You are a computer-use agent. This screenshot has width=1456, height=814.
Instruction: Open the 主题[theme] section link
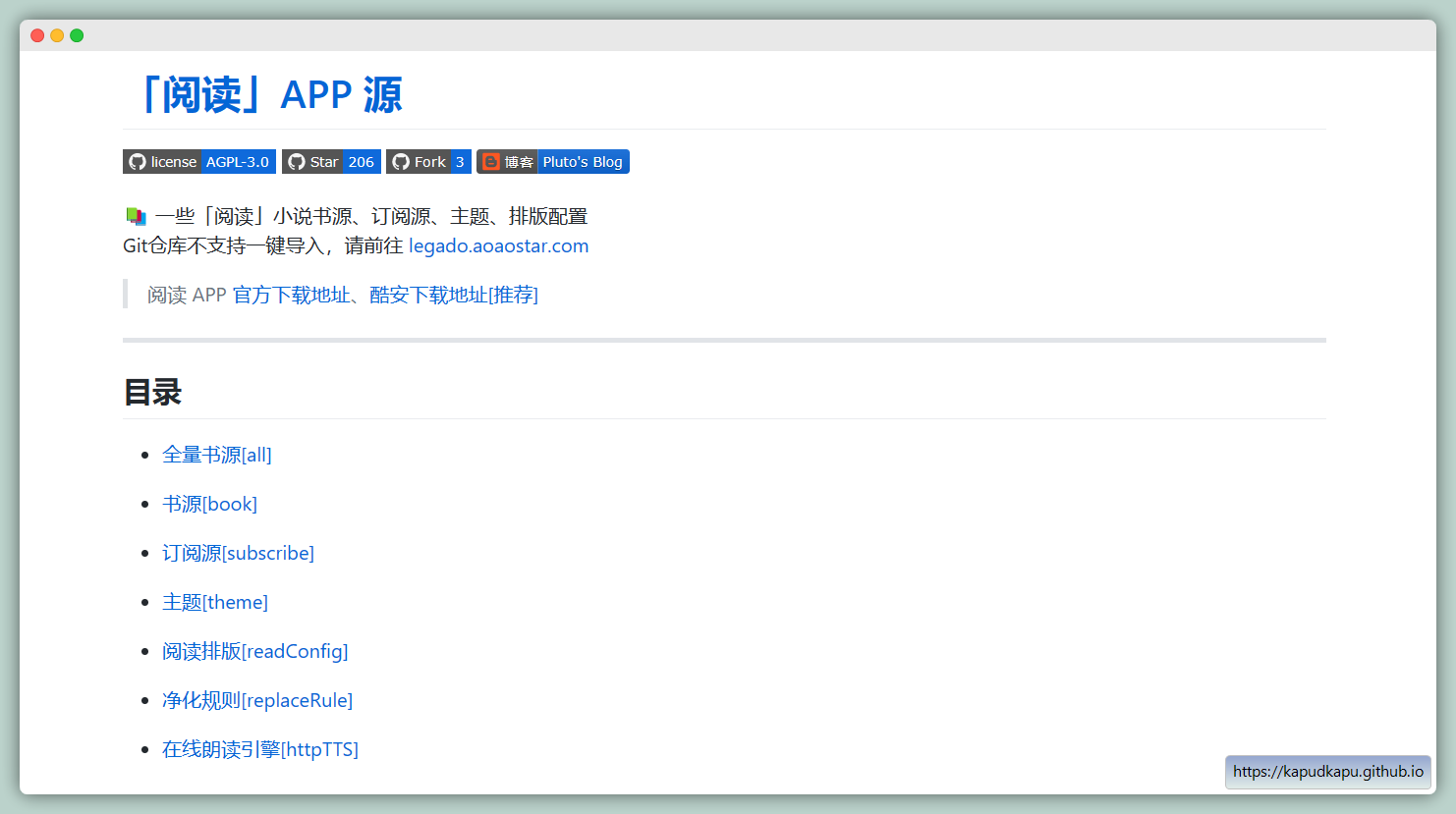pos(214,602)
